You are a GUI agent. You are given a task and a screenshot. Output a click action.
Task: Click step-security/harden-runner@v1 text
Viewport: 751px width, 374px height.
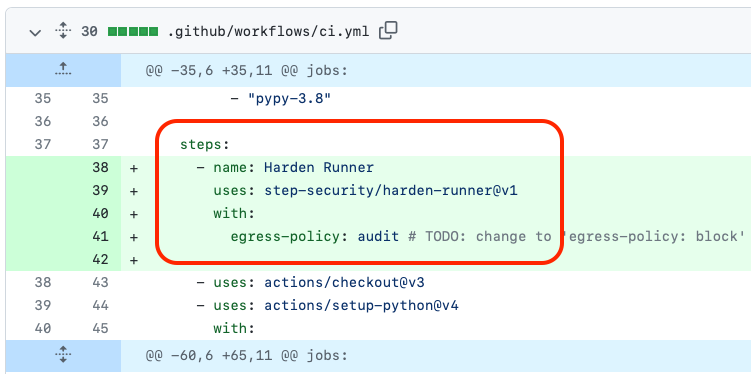click(x=391, y=191)
